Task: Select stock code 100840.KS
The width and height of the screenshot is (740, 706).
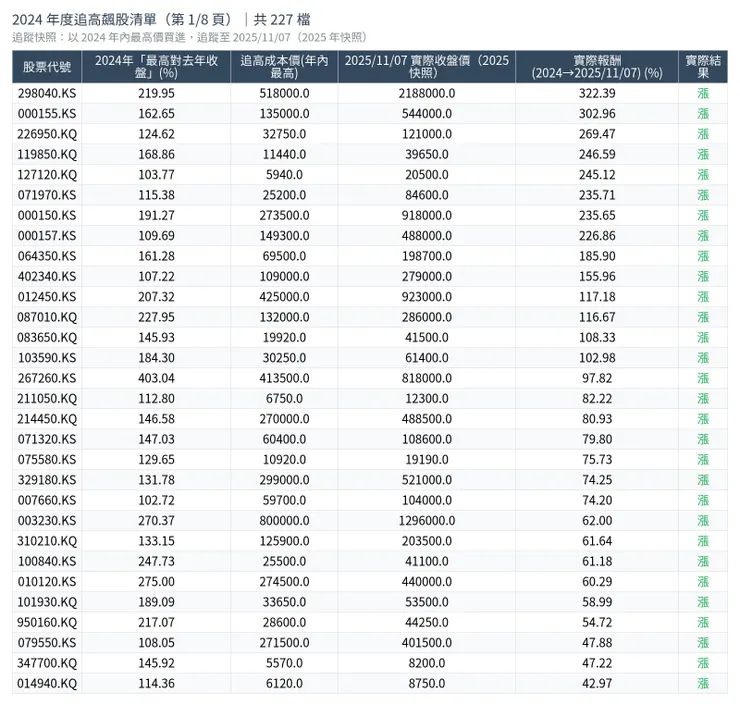Action: coord(47,561)
